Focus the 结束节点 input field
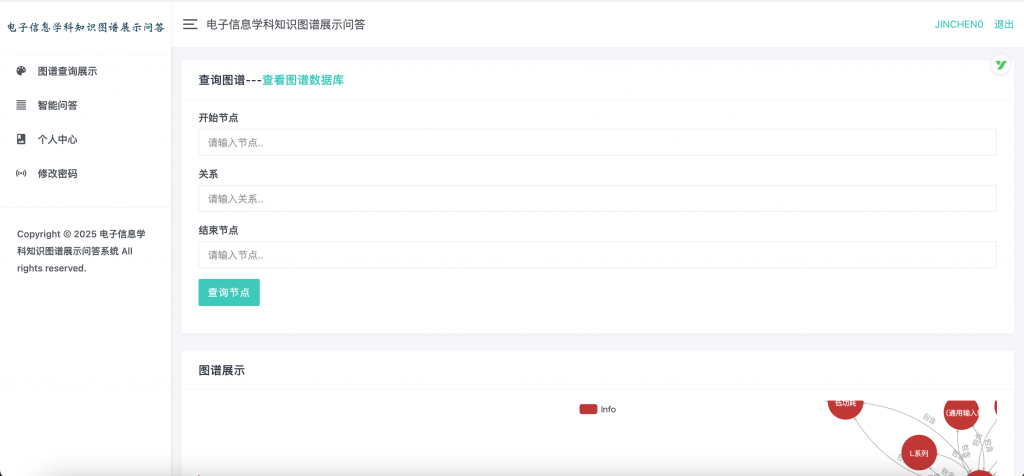 tap(598, 255)
